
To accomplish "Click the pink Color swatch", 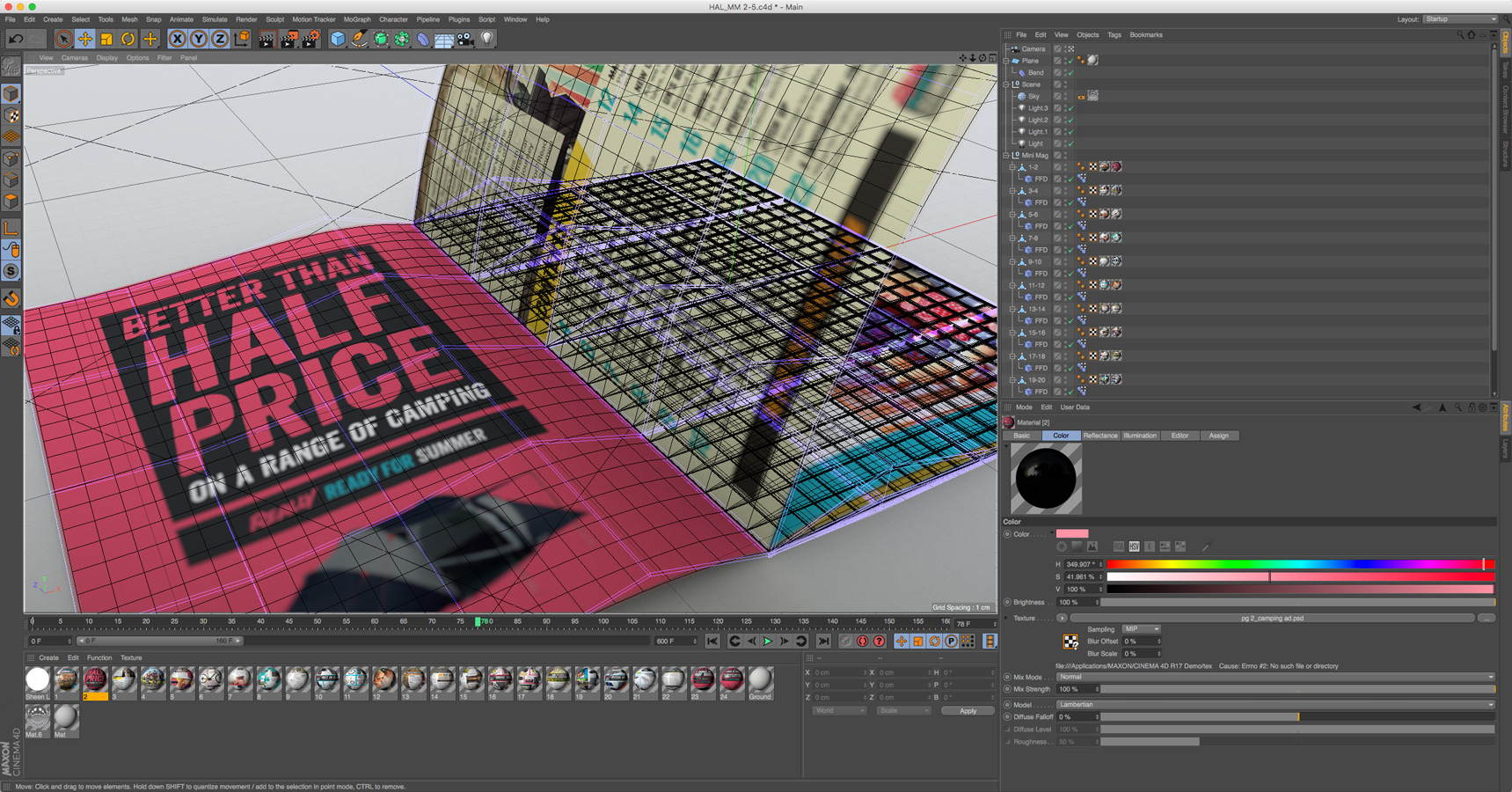I will point(1072,534).
